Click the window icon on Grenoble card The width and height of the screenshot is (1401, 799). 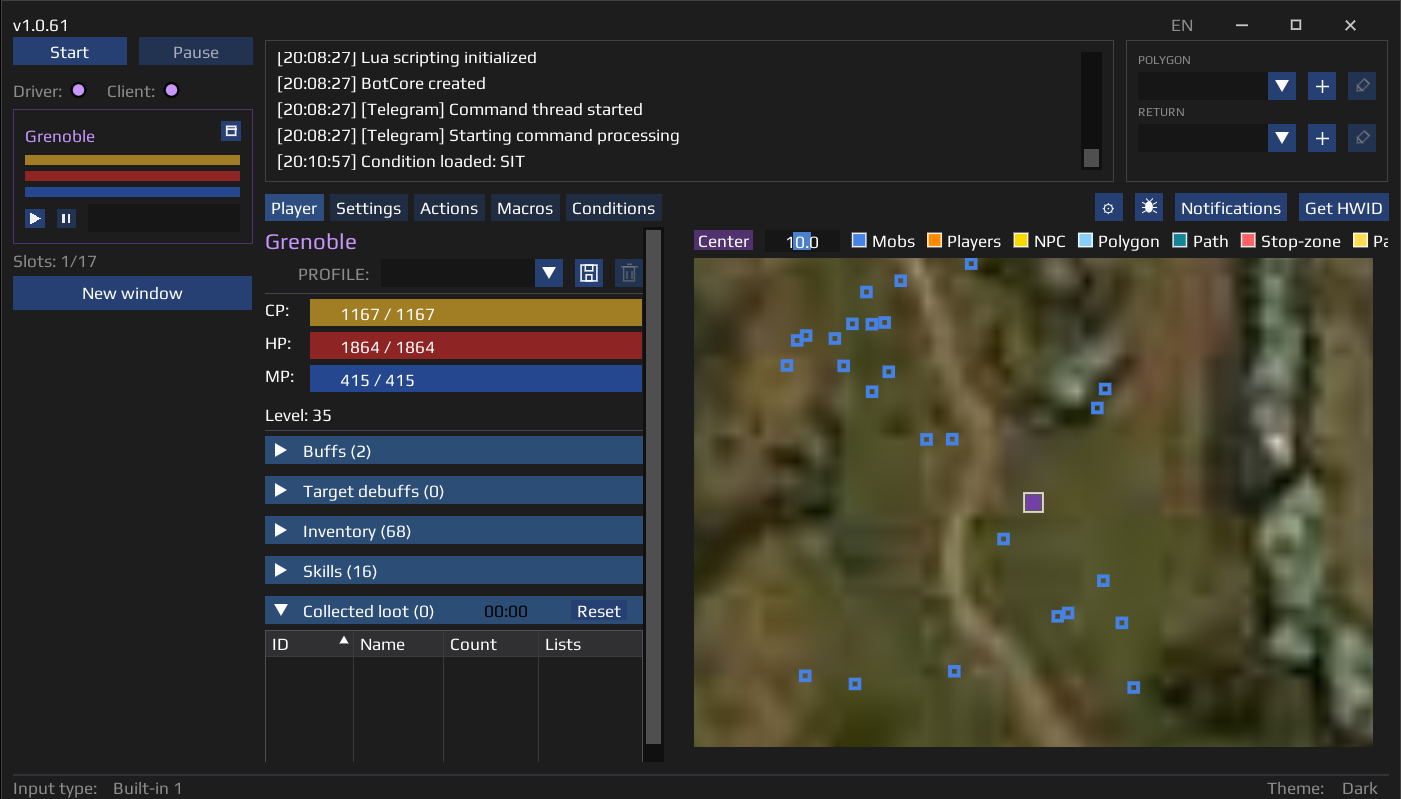coord(230,131)
